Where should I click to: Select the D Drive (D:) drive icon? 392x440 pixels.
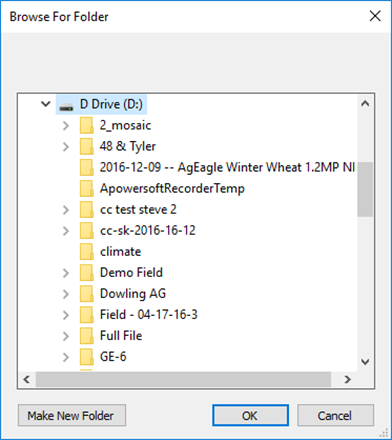[x=66, y=106]
